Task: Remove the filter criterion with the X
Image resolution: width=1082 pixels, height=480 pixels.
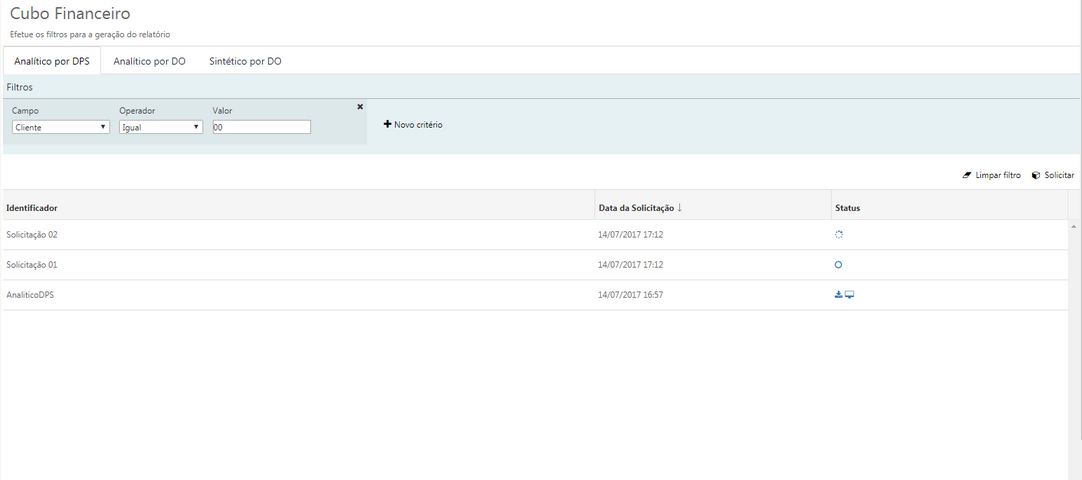Action: pos(360,107)
